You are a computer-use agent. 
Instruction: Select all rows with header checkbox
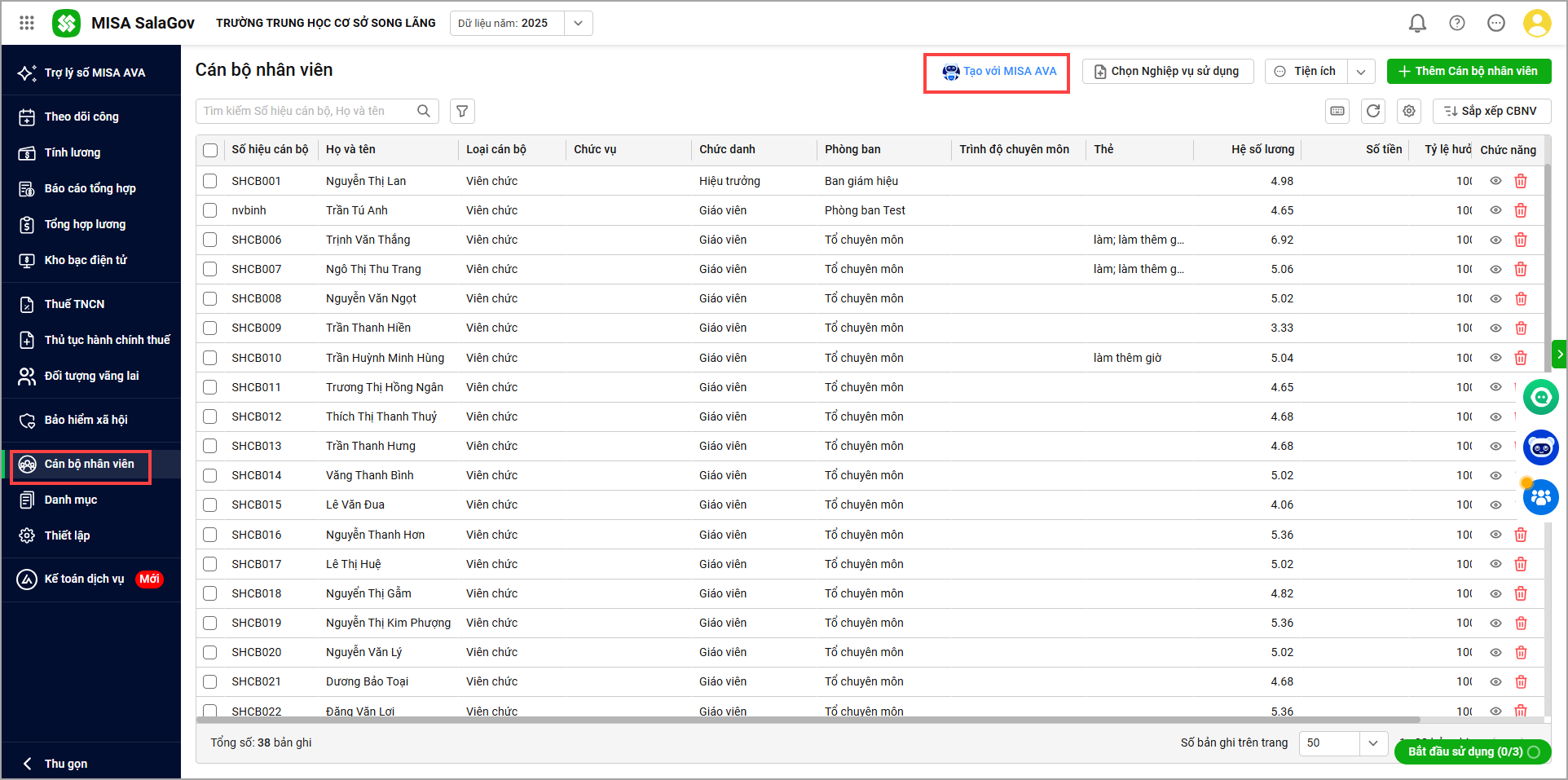(210, 150)
